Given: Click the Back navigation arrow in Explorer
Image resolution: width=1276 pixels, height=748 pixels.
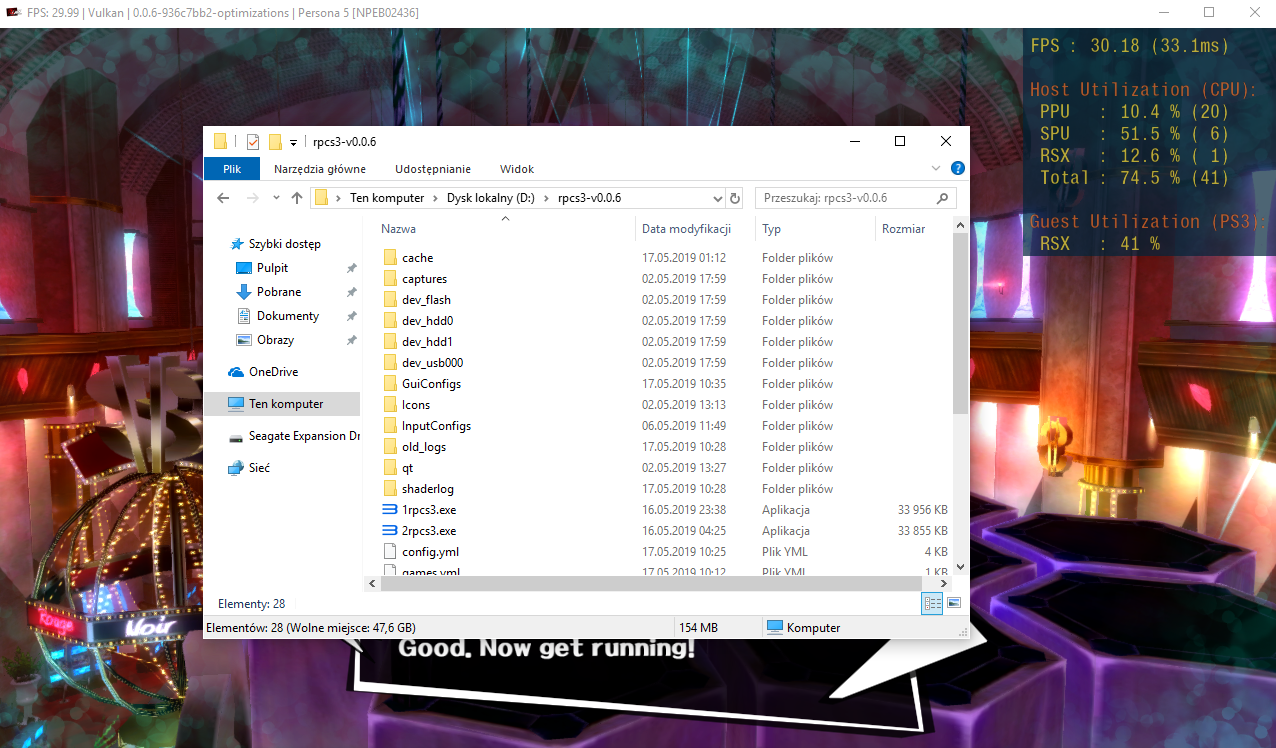Looking at the screenshot, I should click(224, 198).
